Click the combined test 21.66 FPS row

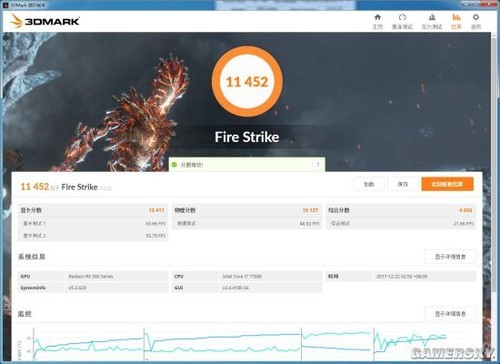[x=401, y=223]
